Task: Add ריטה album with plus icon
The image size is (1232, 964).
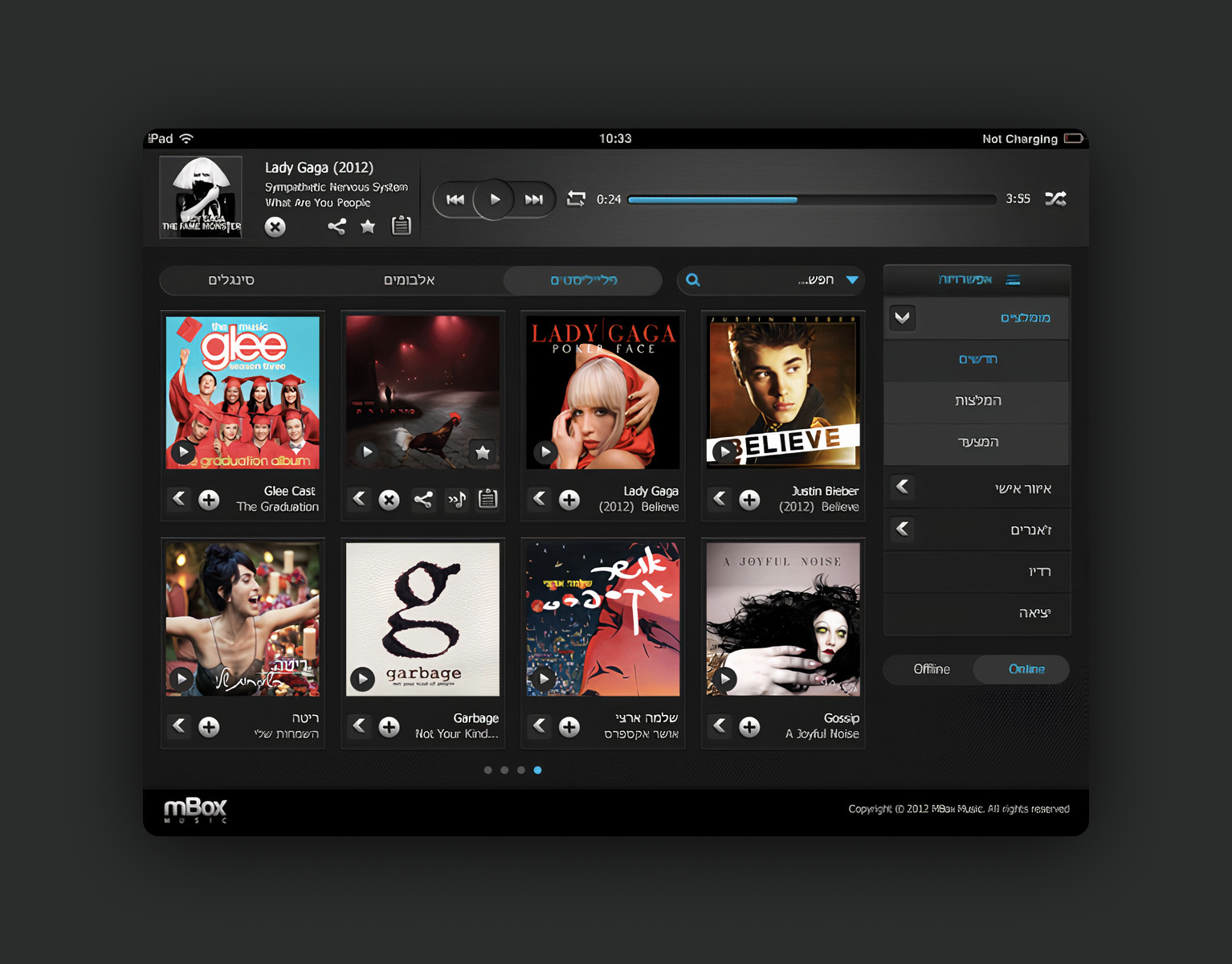Action: [x=209, y=727]
